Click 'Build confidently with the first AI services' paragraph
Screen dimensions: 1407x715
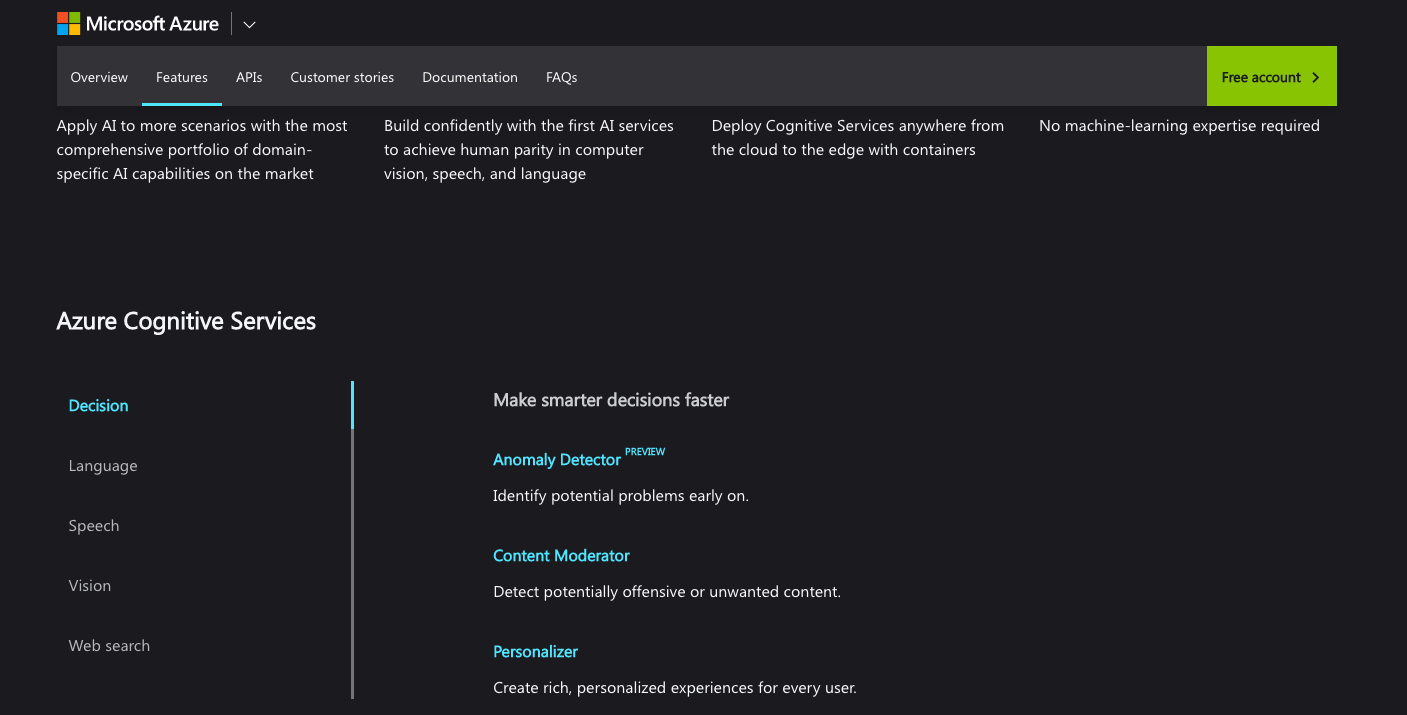tap(529, 150)
